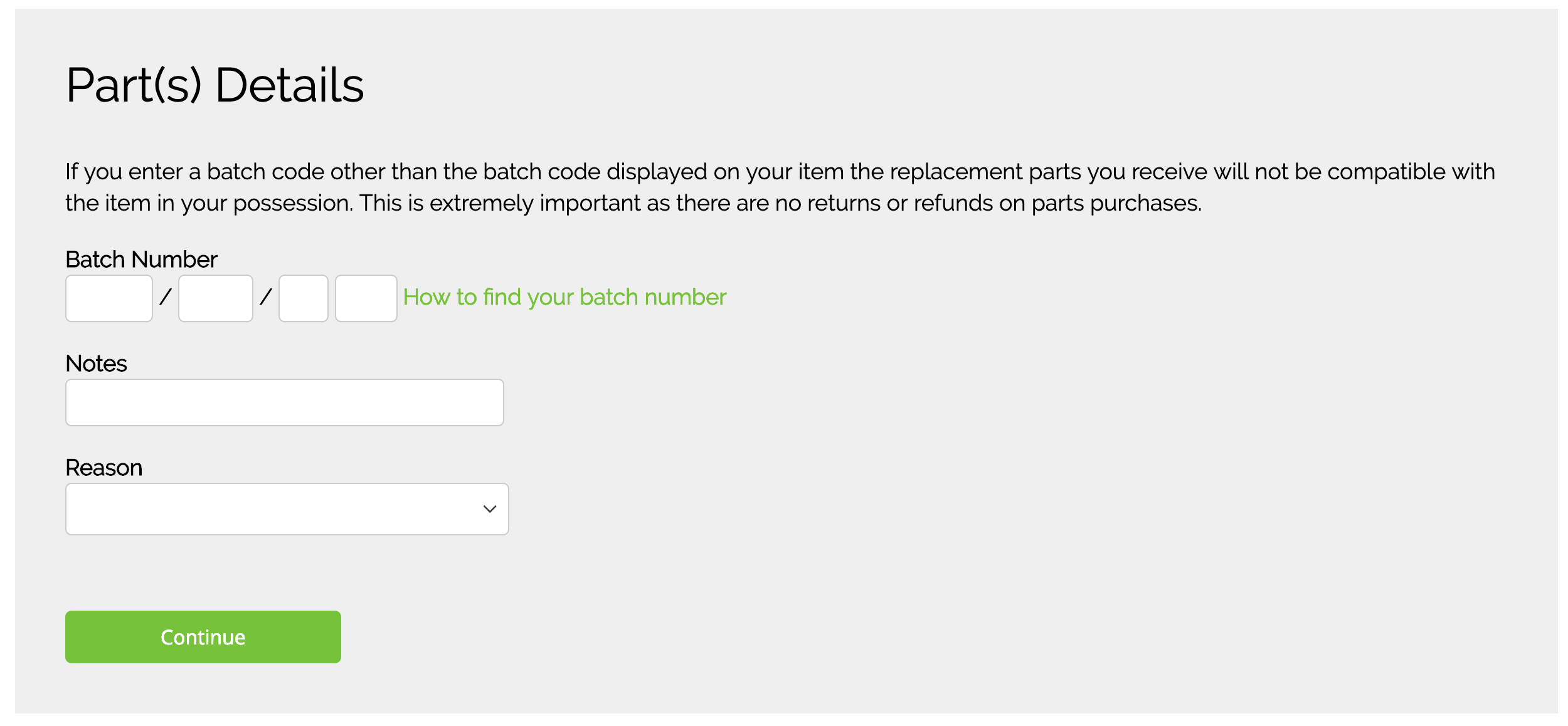This screenshot has height=726, width=1568.
Task: Click the Reason field label
Action: point(103,468)
